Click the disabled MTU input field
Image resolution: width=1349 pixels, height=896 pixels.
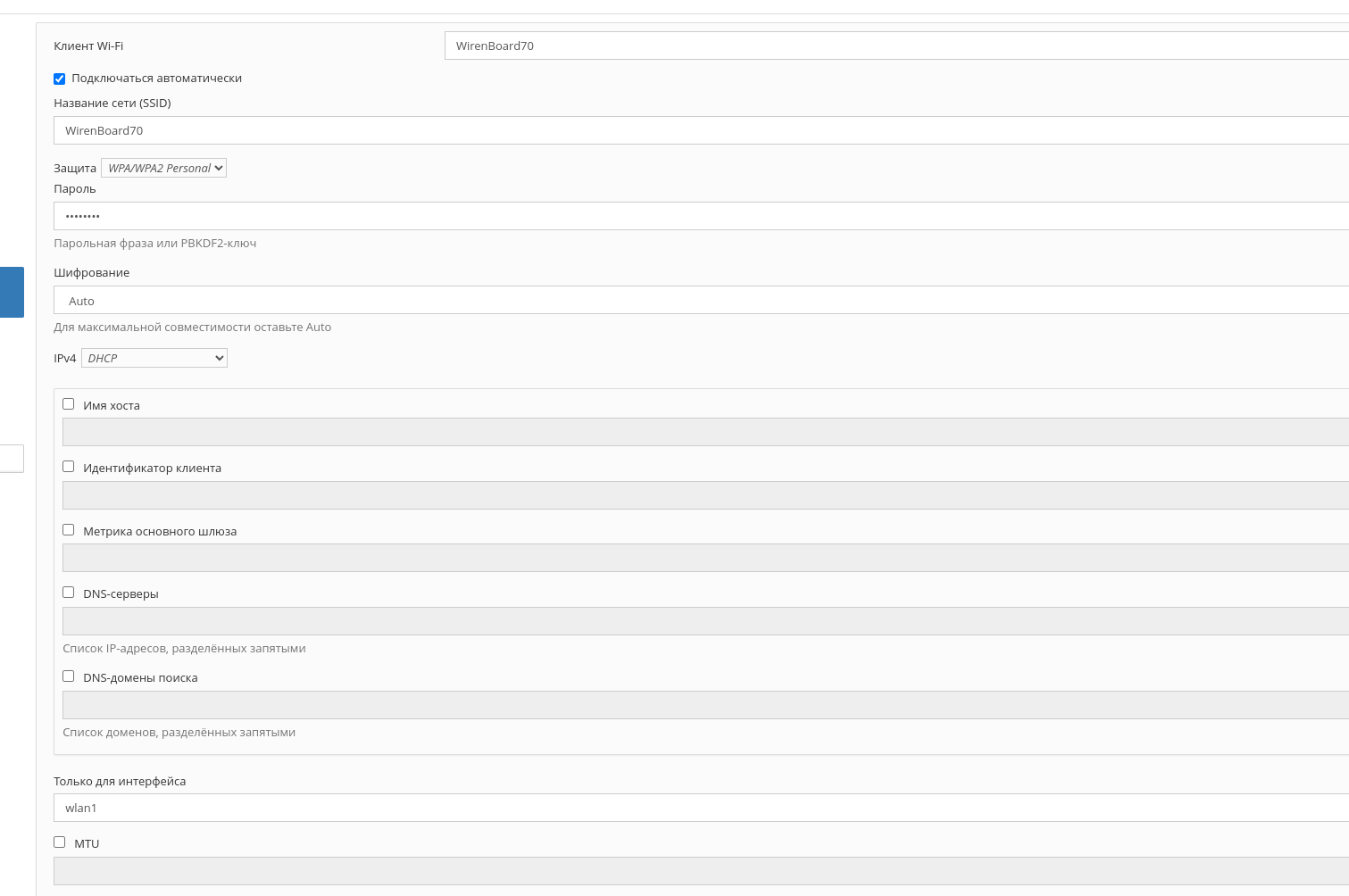701,871
